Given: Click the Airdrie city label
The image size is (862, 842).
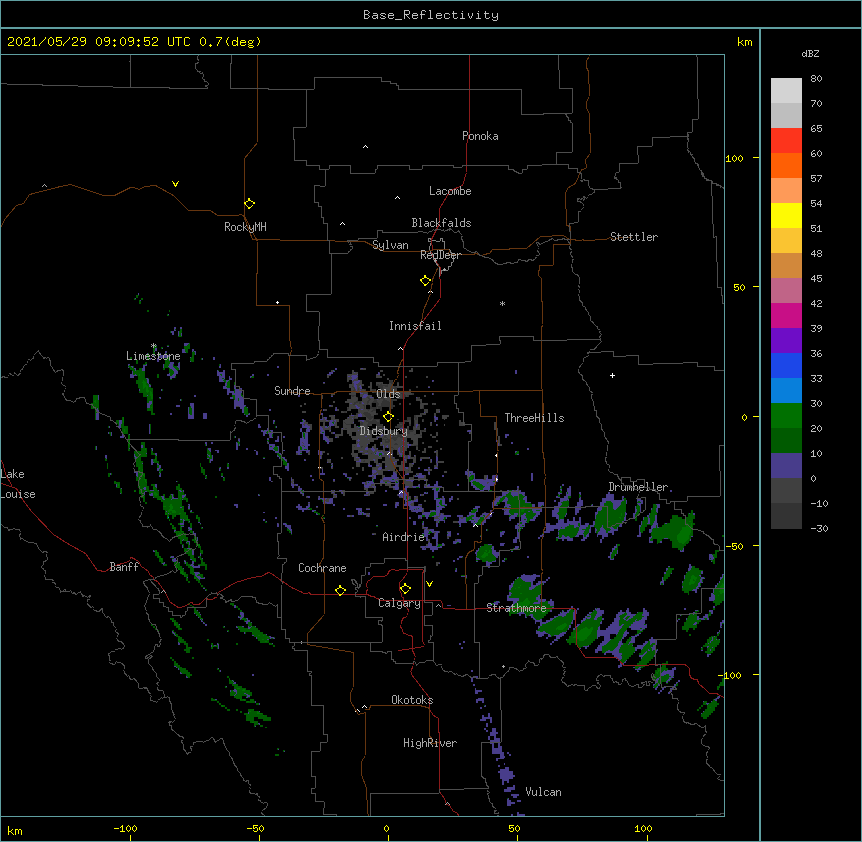Looking at the screenshot, I should click(404, 537).
